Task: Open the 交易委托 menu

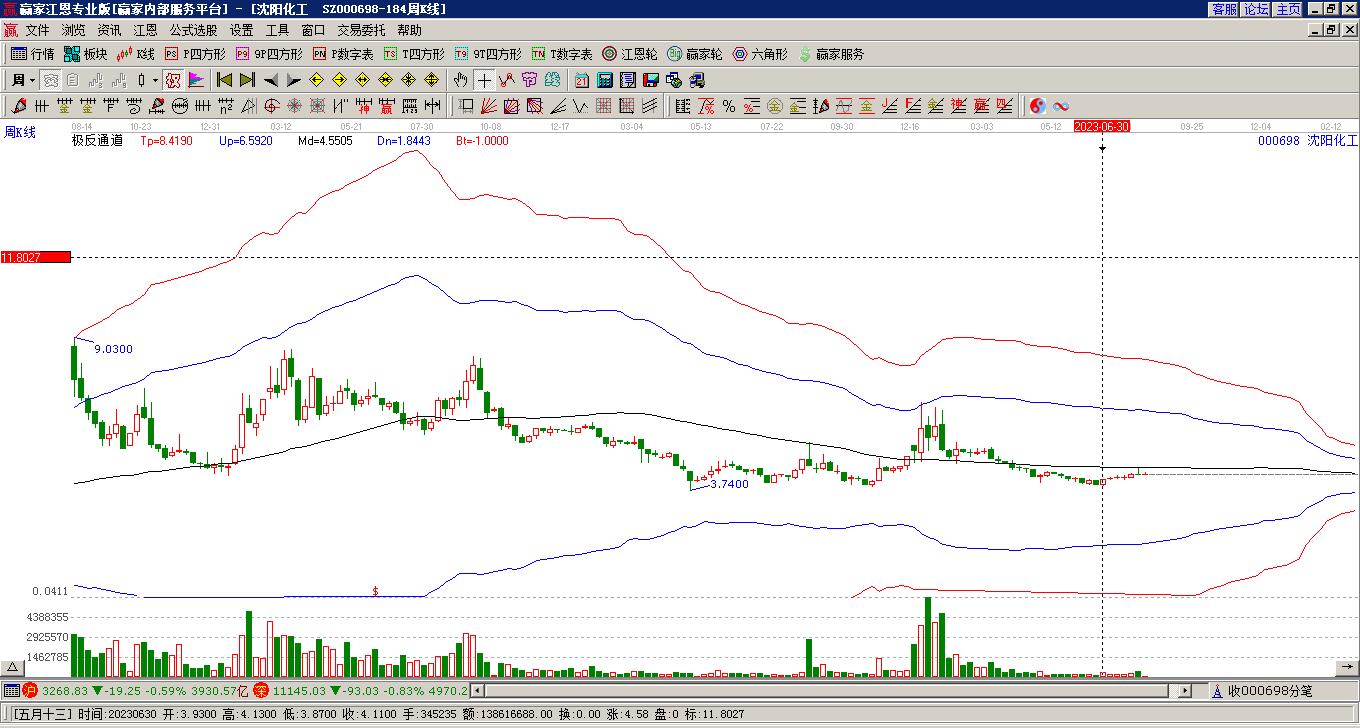Action: click(361, 31)
